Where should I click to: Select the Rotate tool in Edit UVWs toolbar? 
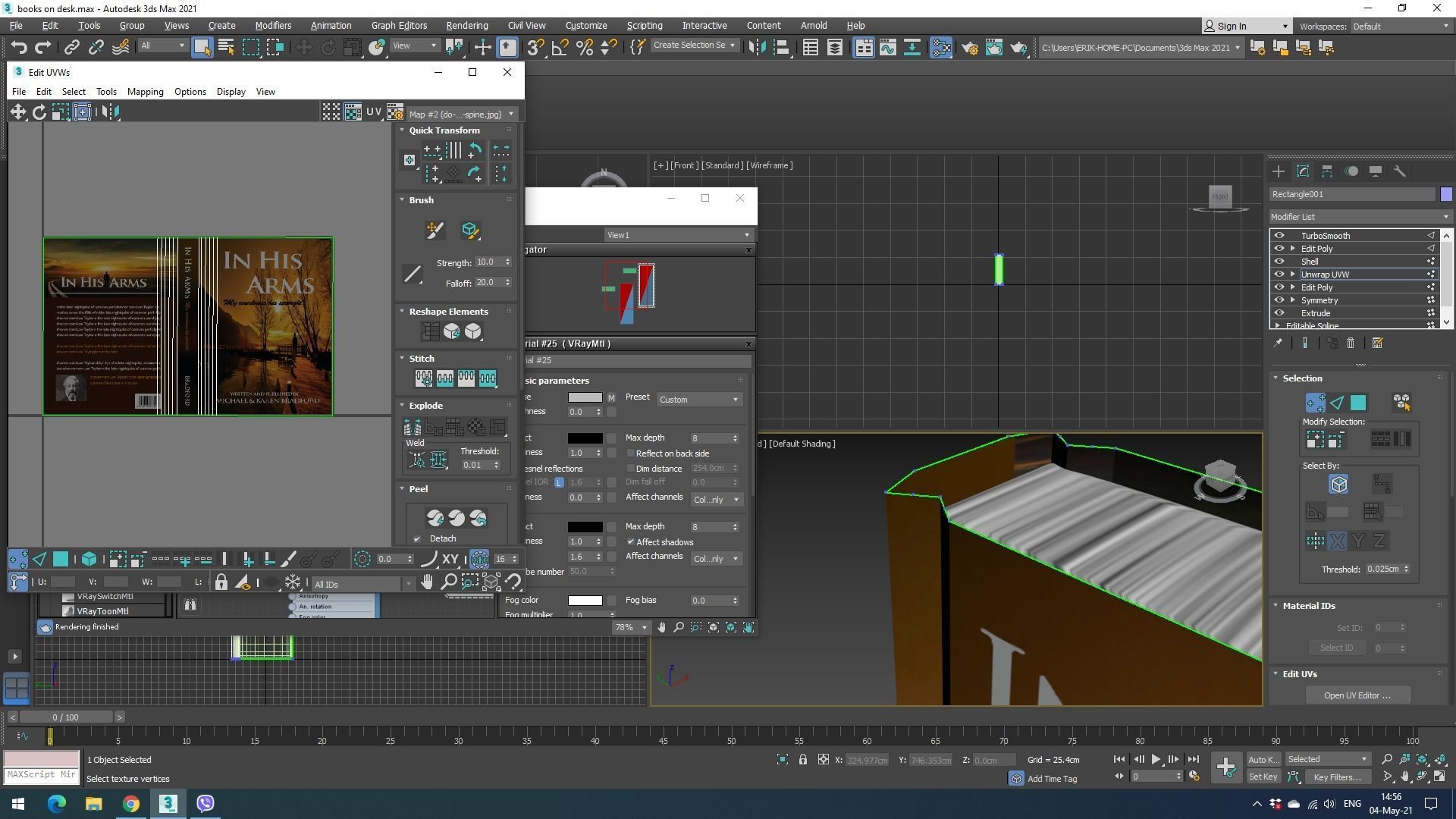(39, 112)
